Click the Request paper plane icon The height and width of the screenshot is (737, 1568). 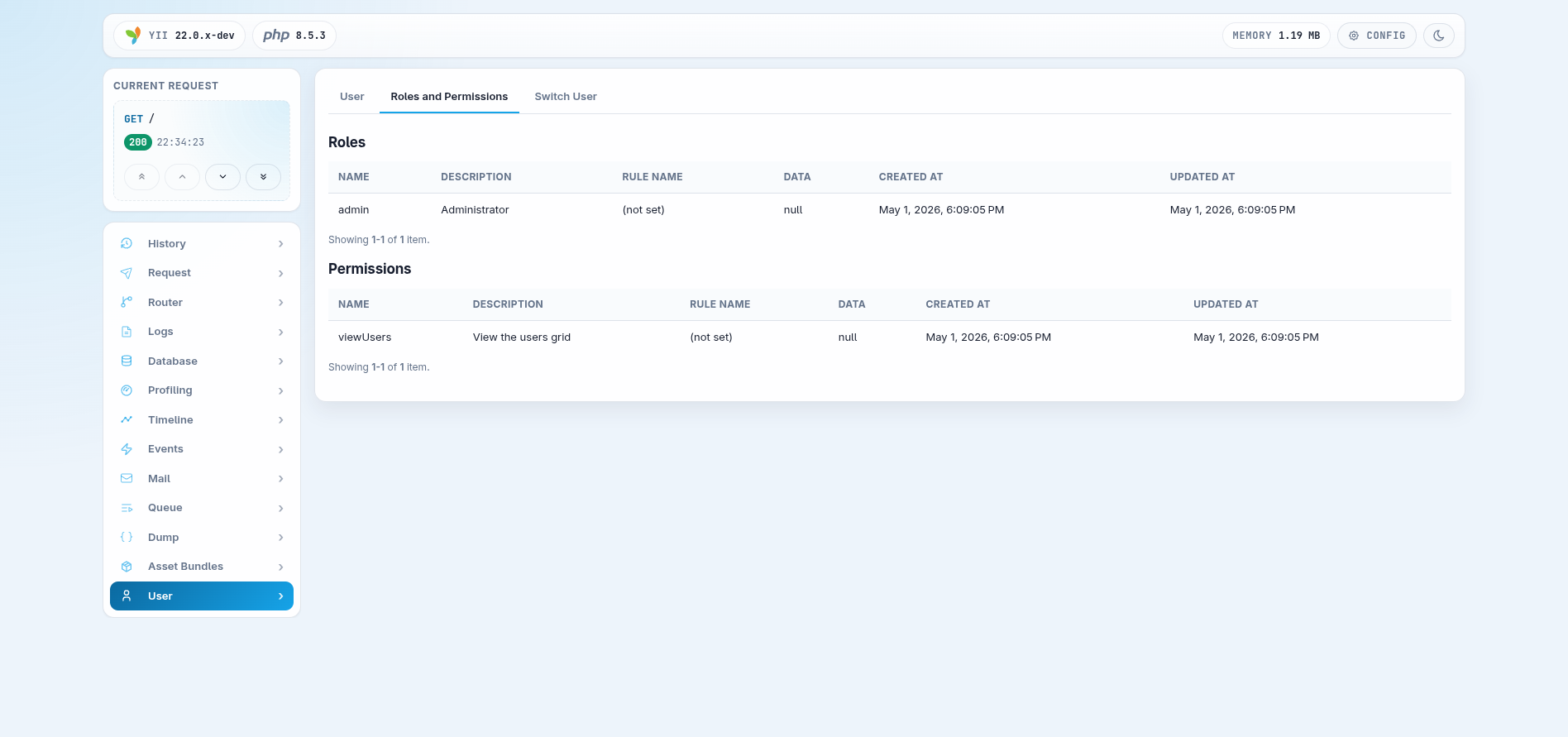127,273
